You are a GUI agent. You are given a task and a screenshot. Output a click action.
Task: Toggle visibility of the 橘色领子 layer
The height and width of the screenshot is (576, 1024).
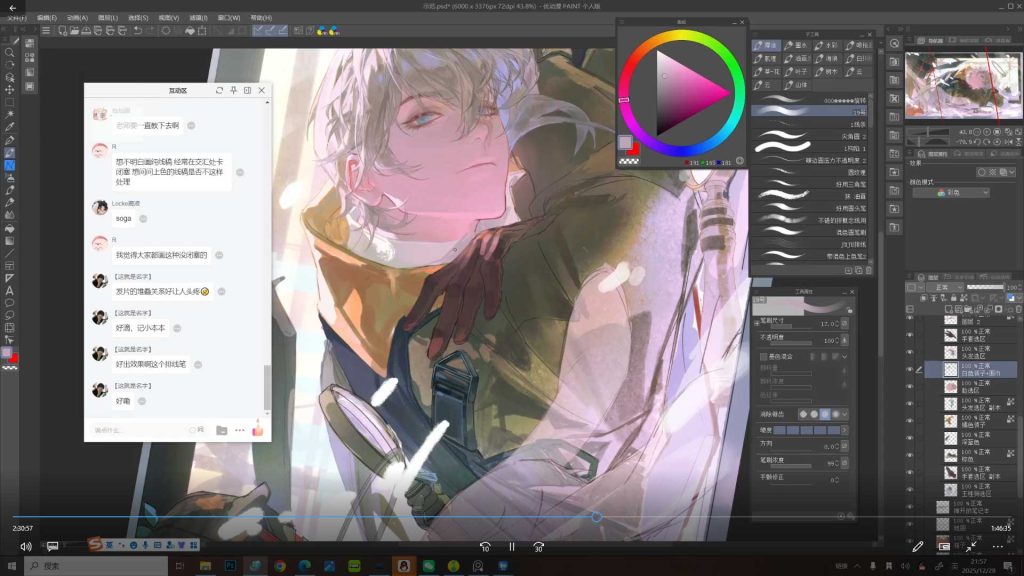[x=910, y=421]
